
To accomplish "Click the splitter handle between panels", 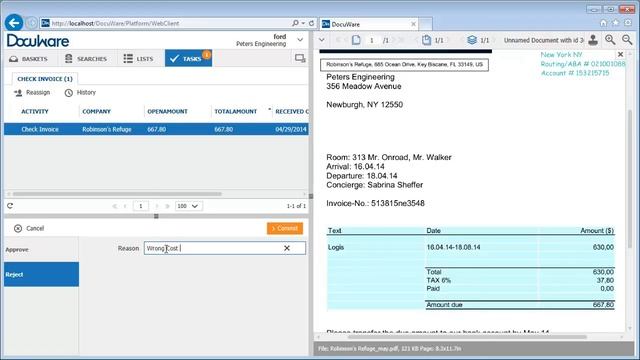I will 311,196.
